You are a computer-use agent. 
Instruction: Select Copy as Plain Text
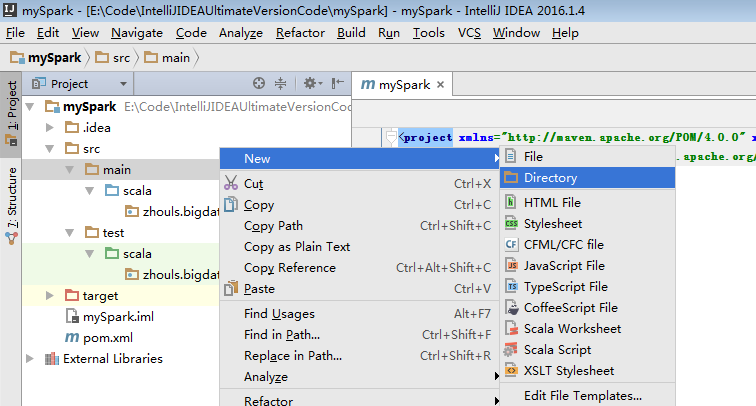point(360,246)
